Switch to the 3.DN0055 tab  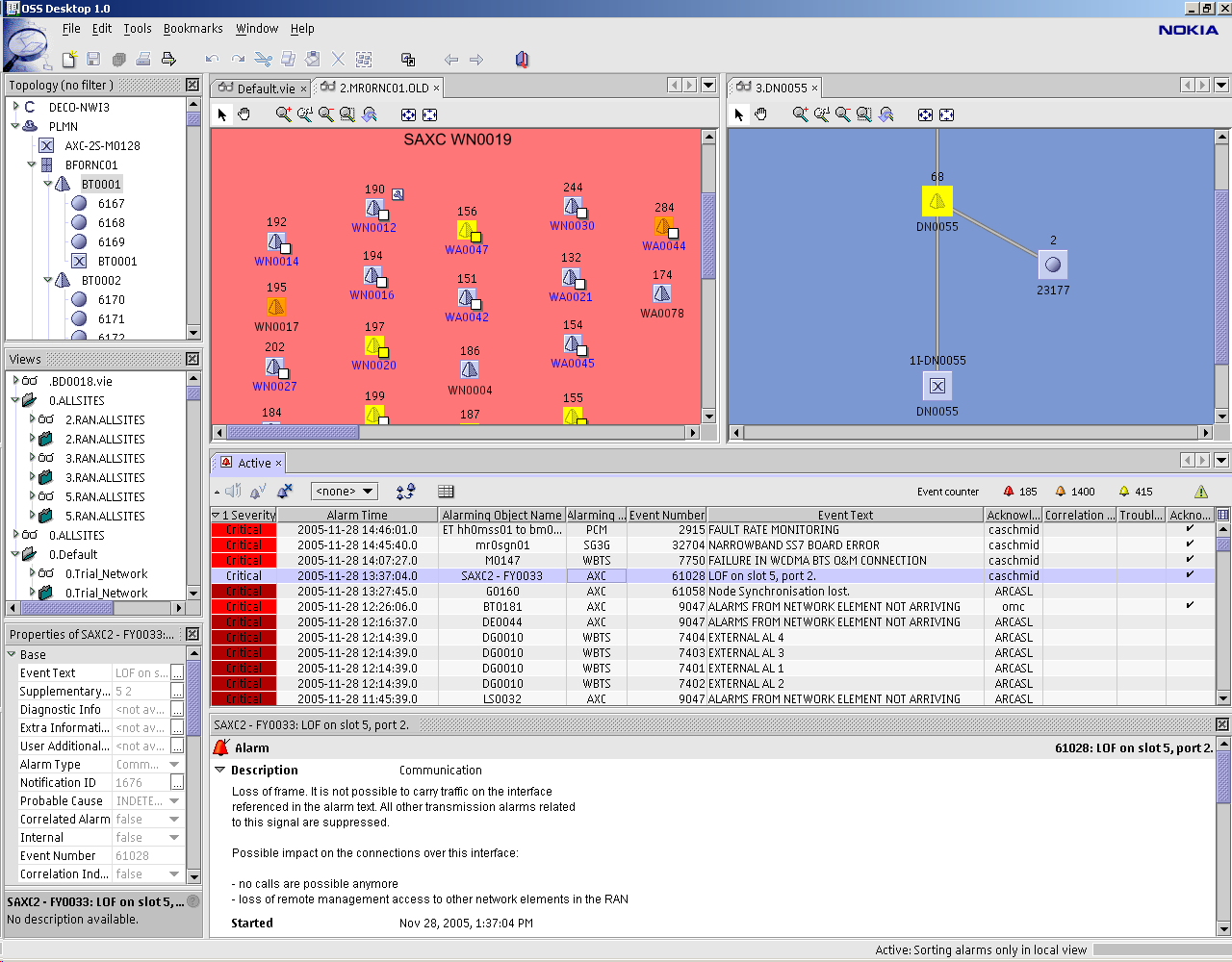point(776,88)
